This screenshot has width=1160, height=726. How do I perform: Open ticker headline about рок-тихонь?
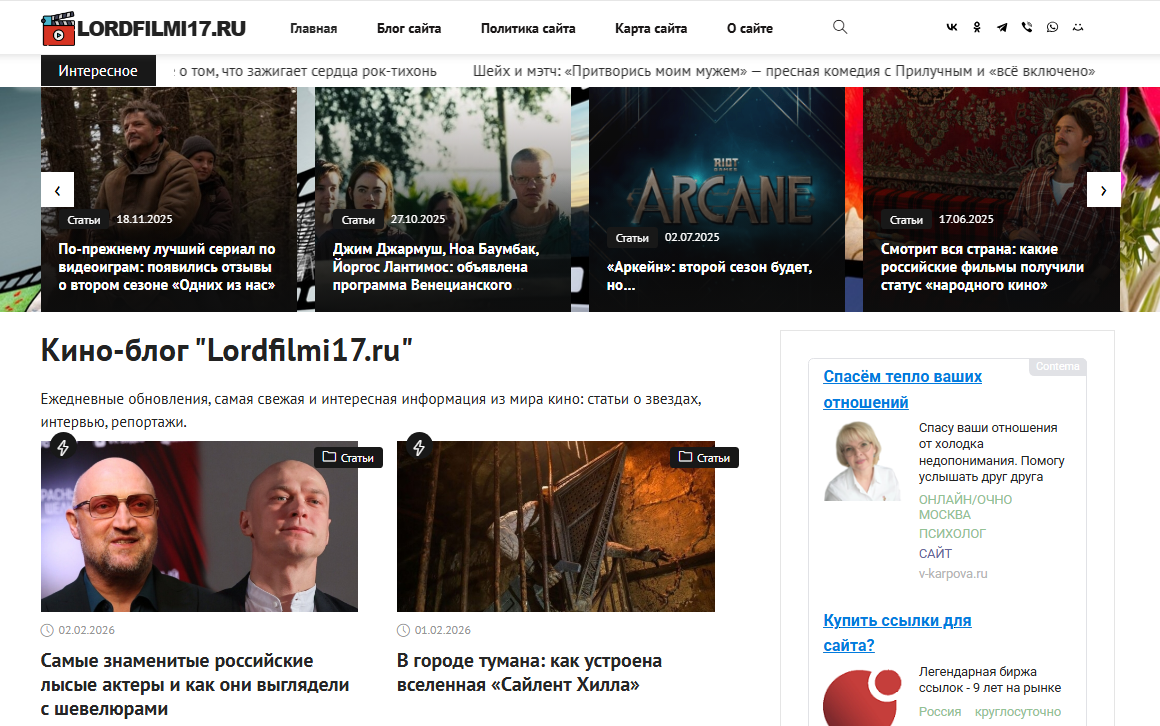[x=306, y=71]
